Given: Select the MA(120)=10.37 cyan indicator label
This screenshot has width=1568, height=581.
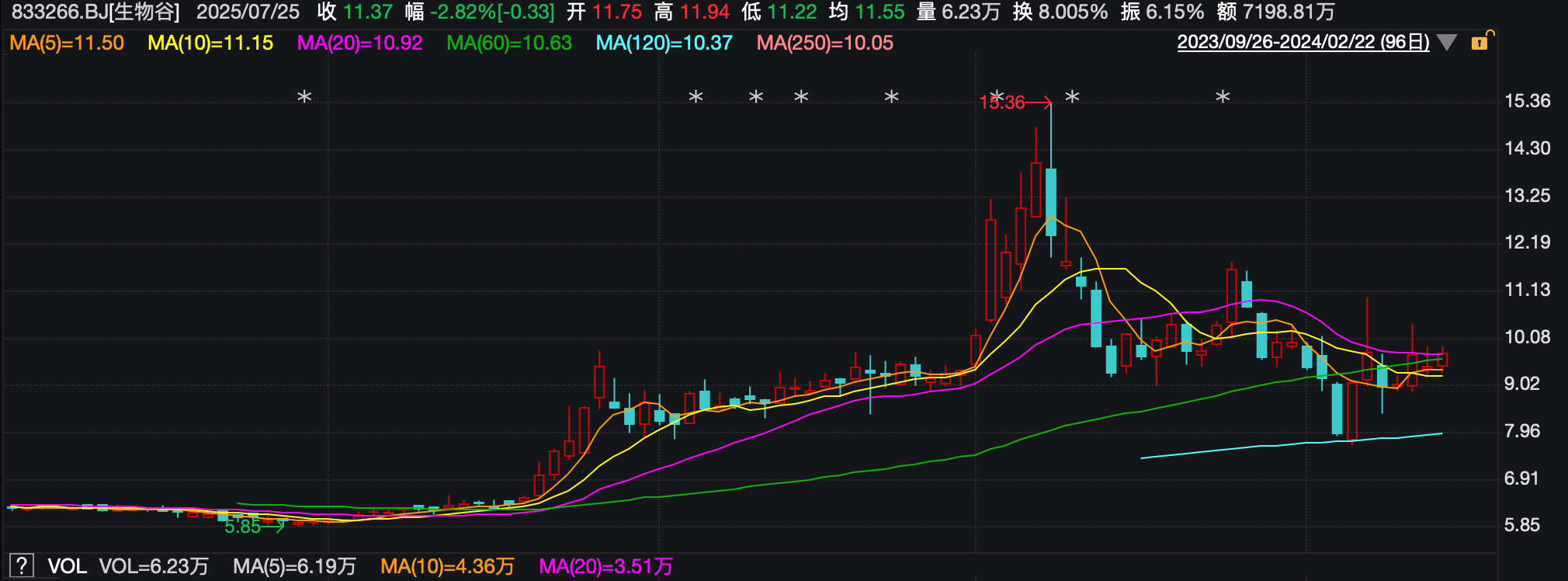Looking at the screenshot, I should point(664,43).
